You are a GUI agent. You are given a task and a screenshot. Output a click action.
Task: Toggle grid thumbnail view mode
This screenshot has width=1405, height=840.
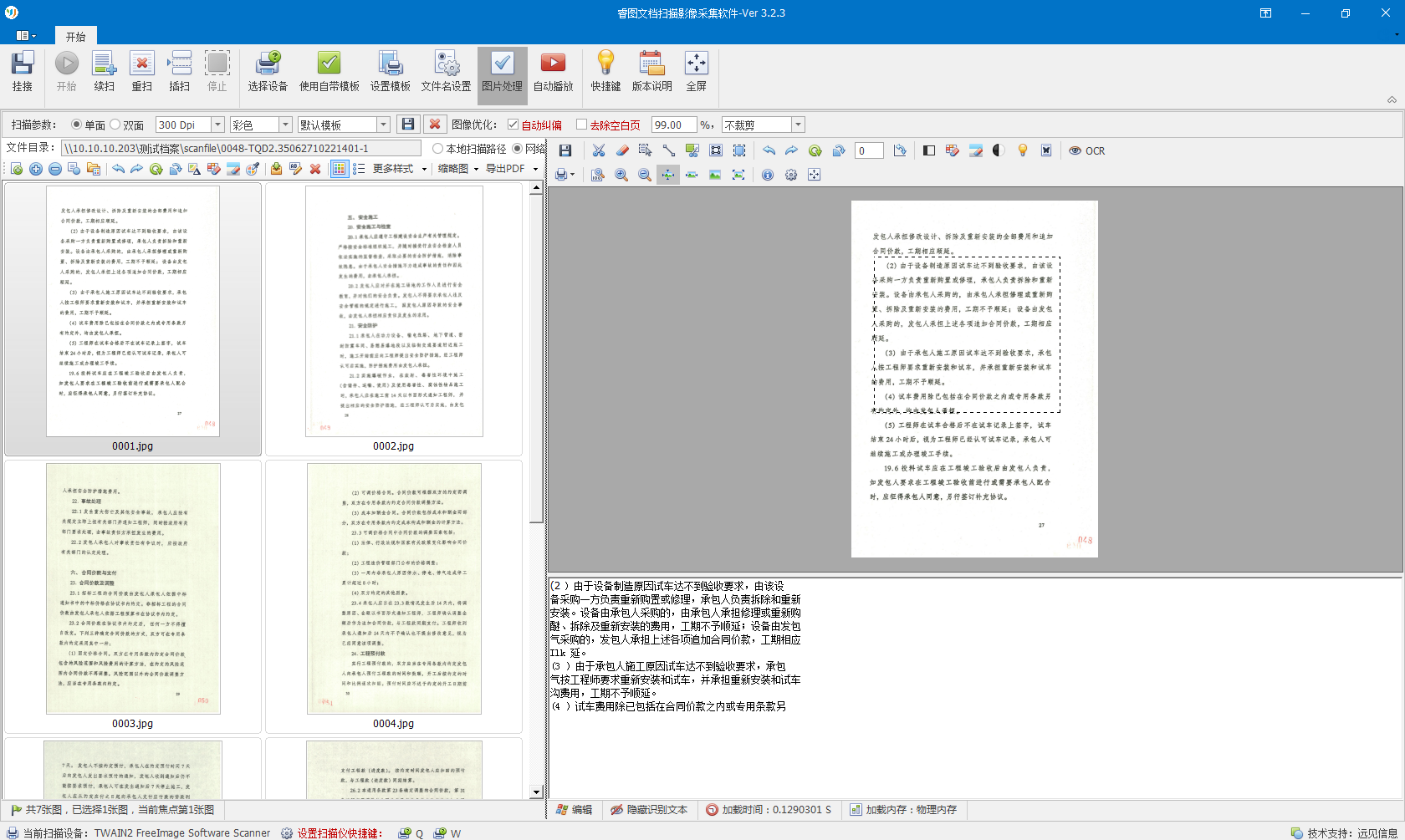pos(340,169)
